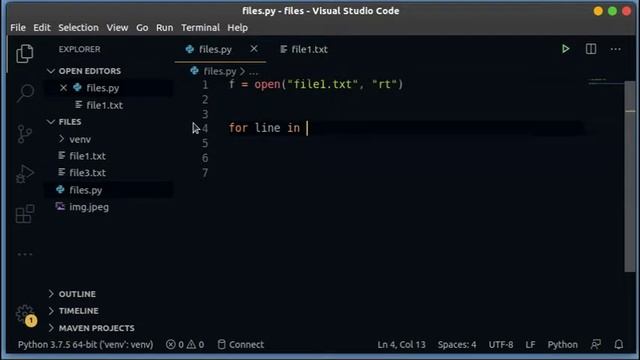Split the editor to the right
This screenshot has height=360, width=640.
point(591,49)
